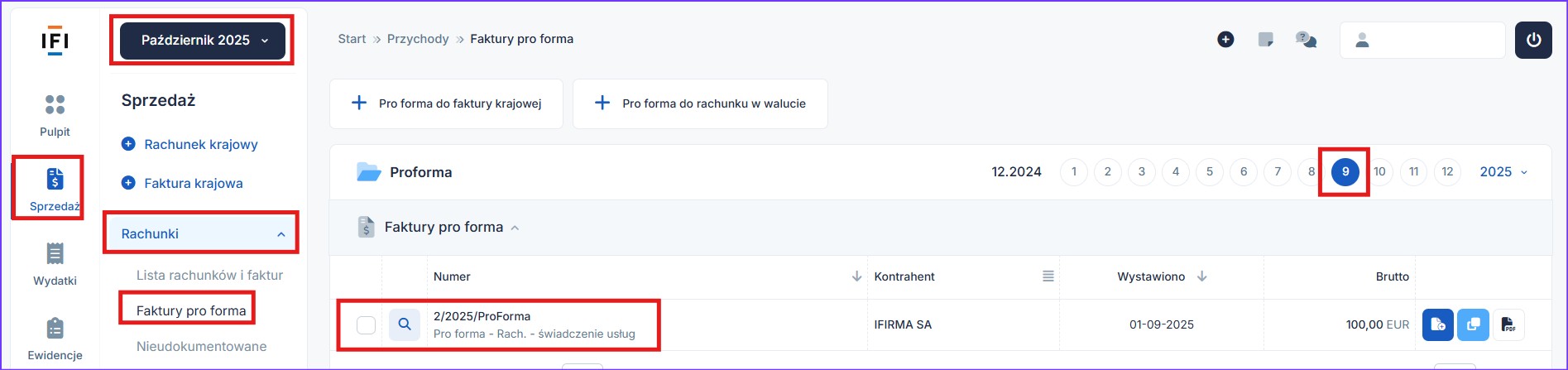Click the sticky note icon in header
Image resolution: width=1568 pixels, height=370 pixels.
click(1265, 40)
